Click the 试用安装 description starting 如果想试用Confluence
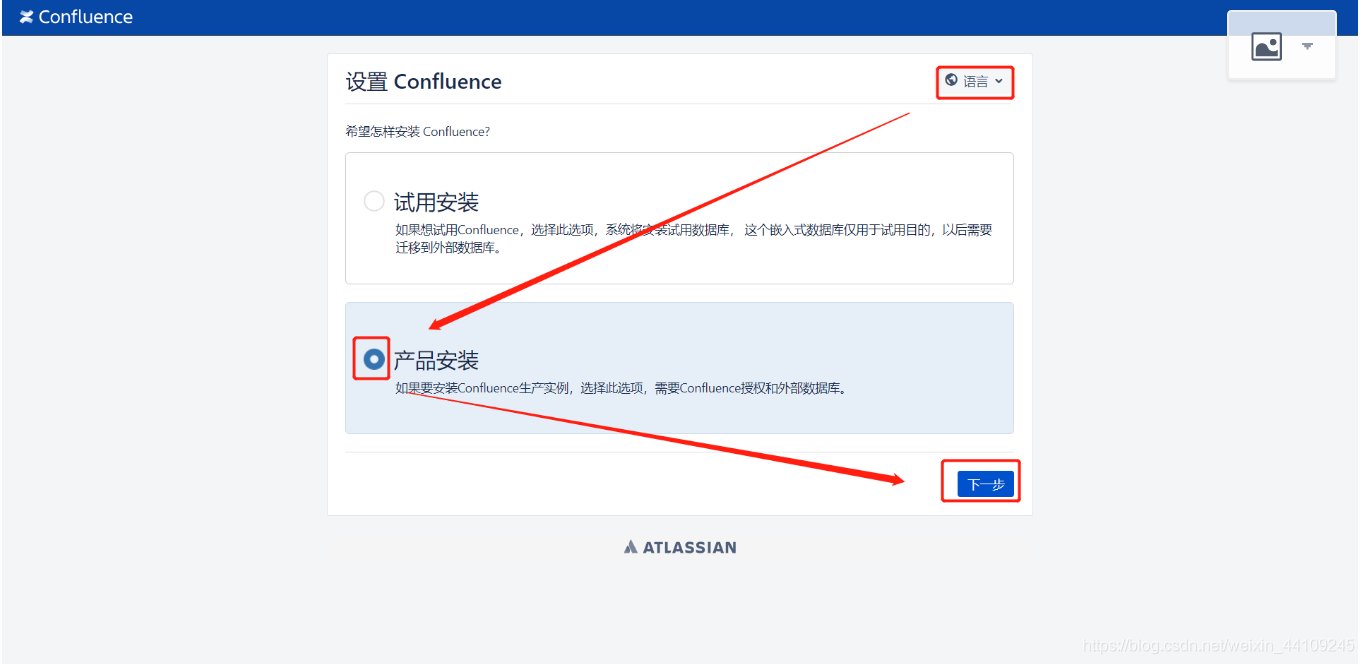Image resolution: width=1364 pixels, height=664 pixels. pos(694,238)
